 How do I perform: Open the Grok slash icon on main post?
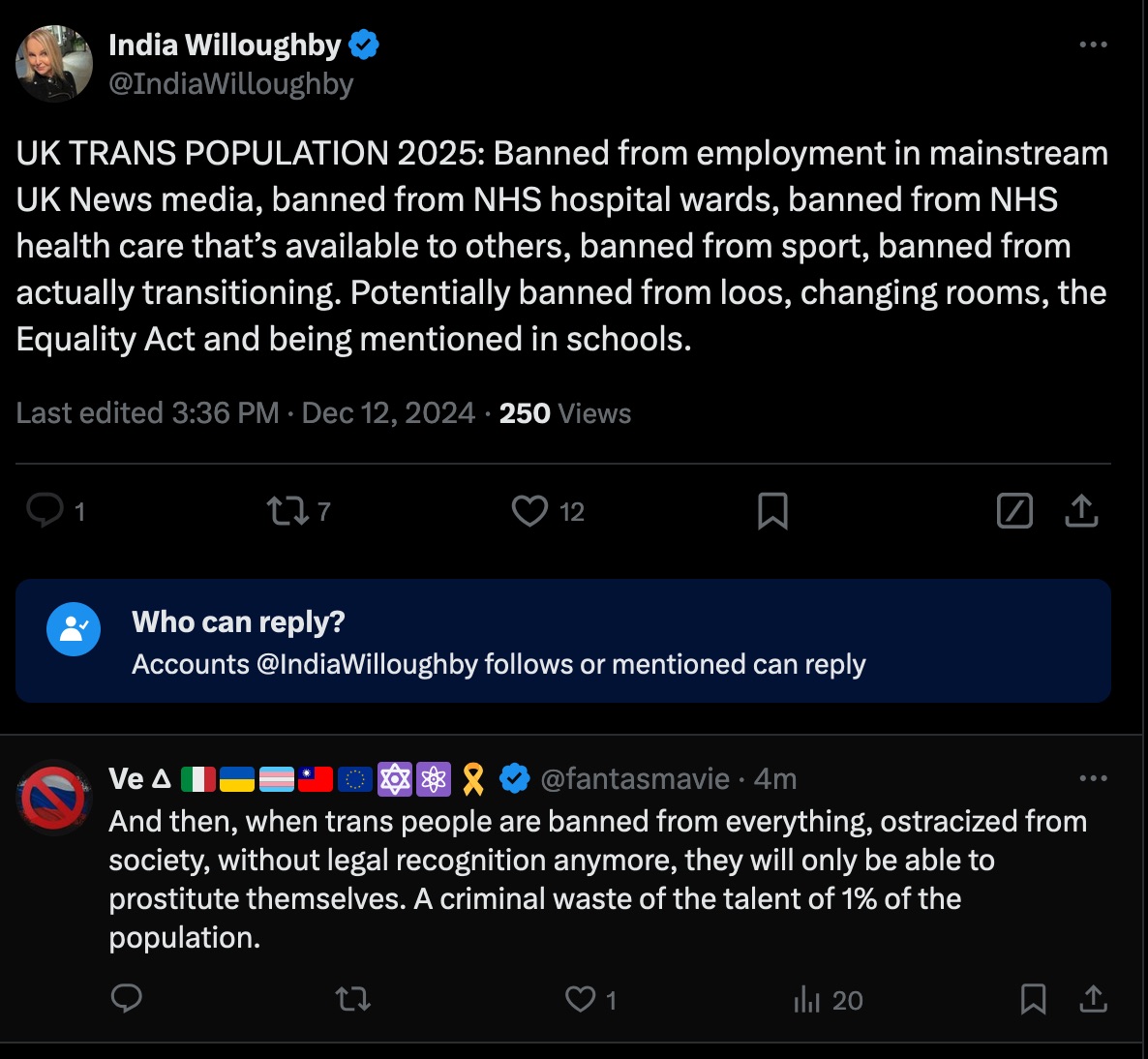1014,510
